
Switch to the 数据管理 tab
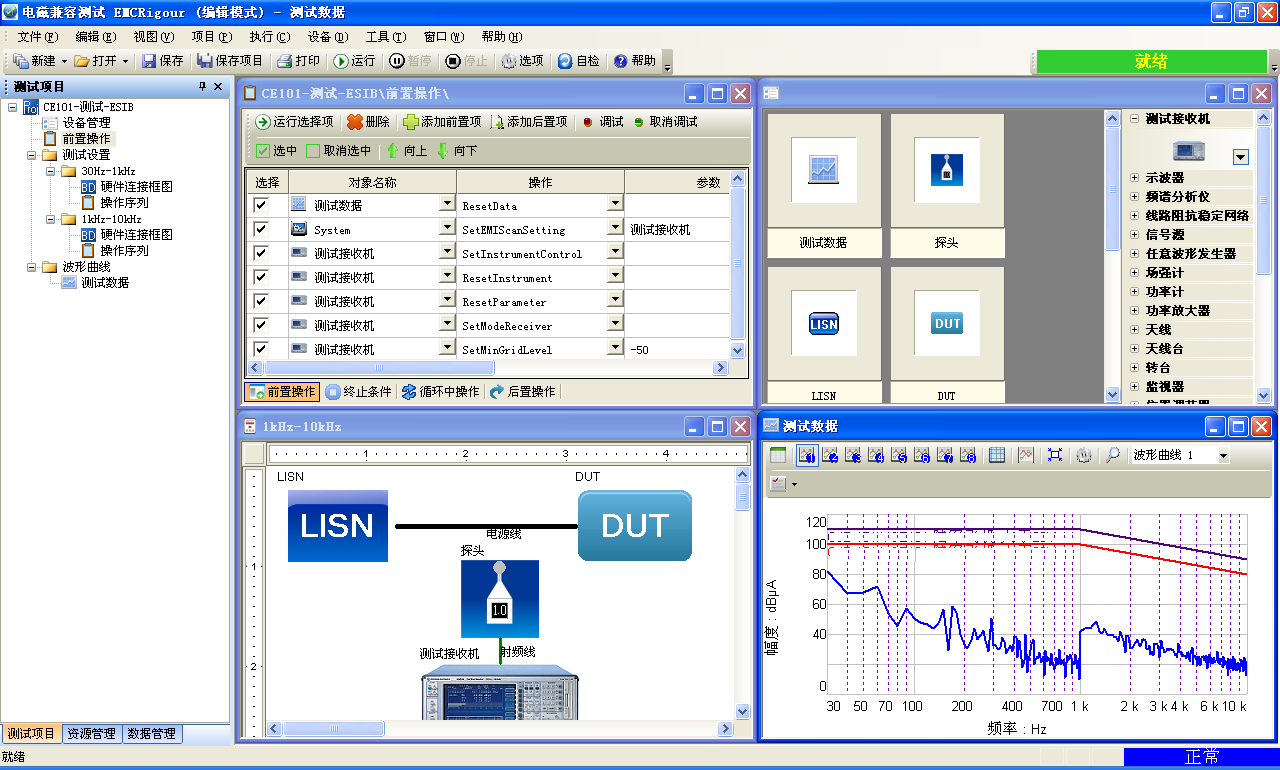click(x=151, y=733)
